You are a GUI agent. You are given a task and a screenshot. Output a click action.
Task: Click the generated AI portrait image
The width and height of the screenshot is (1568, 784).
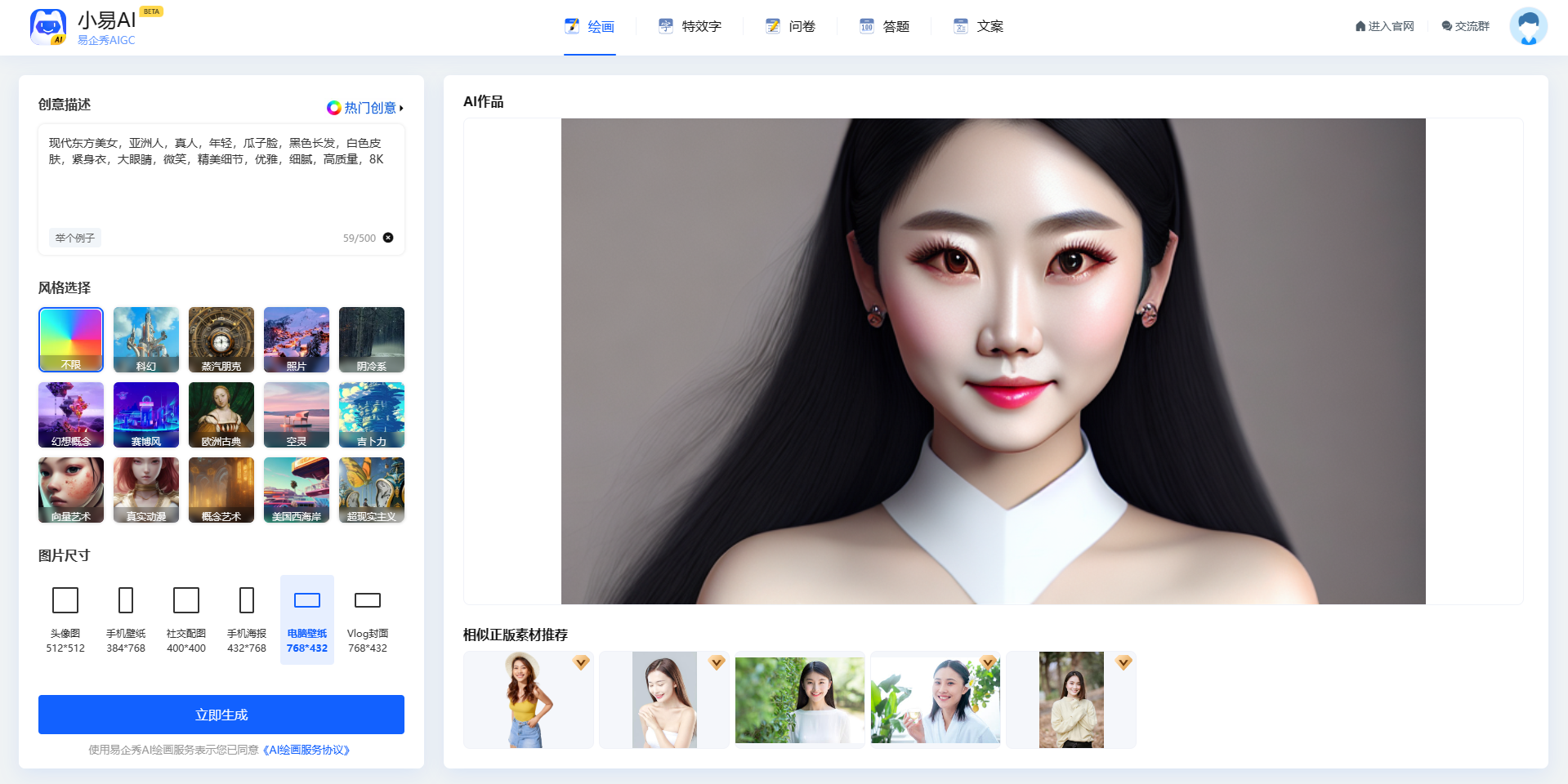pyautogui.click(x=993, y=361)
